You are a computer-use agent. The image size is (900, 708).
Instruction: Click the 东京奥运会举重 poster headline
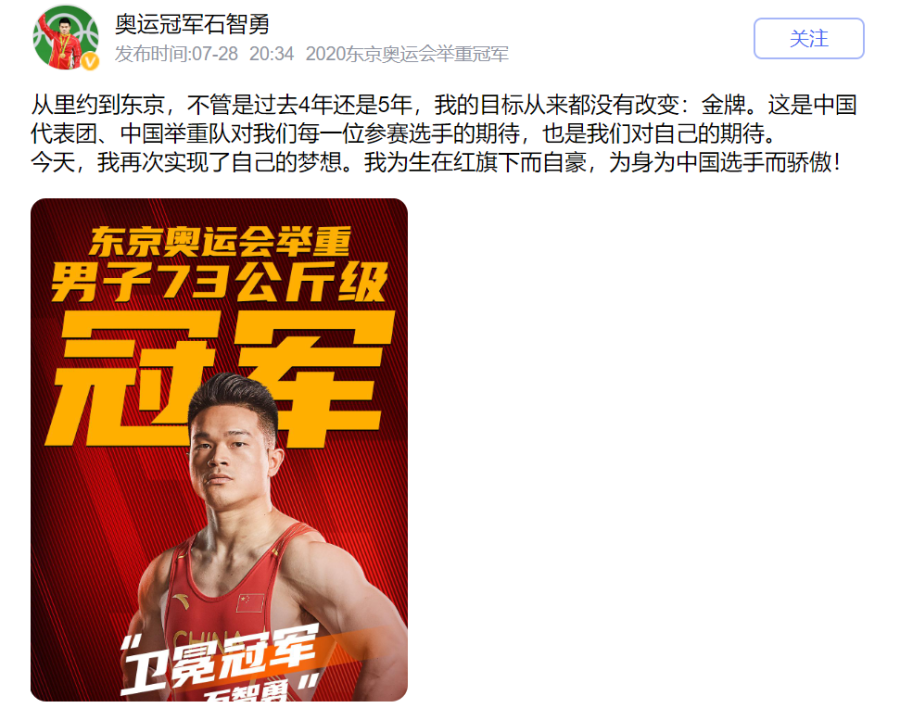coord(220,241)
